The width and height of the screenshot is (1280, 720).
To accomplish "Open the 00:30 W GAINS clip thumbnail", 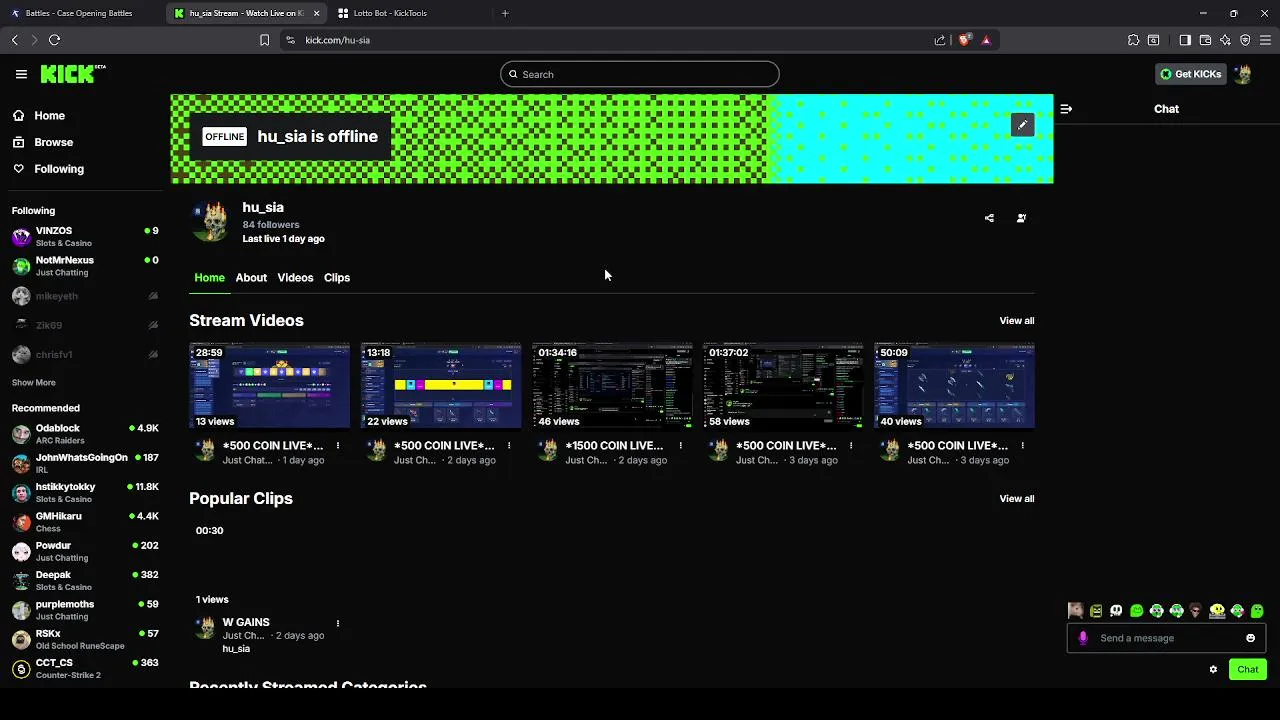I will pos(270,565).
